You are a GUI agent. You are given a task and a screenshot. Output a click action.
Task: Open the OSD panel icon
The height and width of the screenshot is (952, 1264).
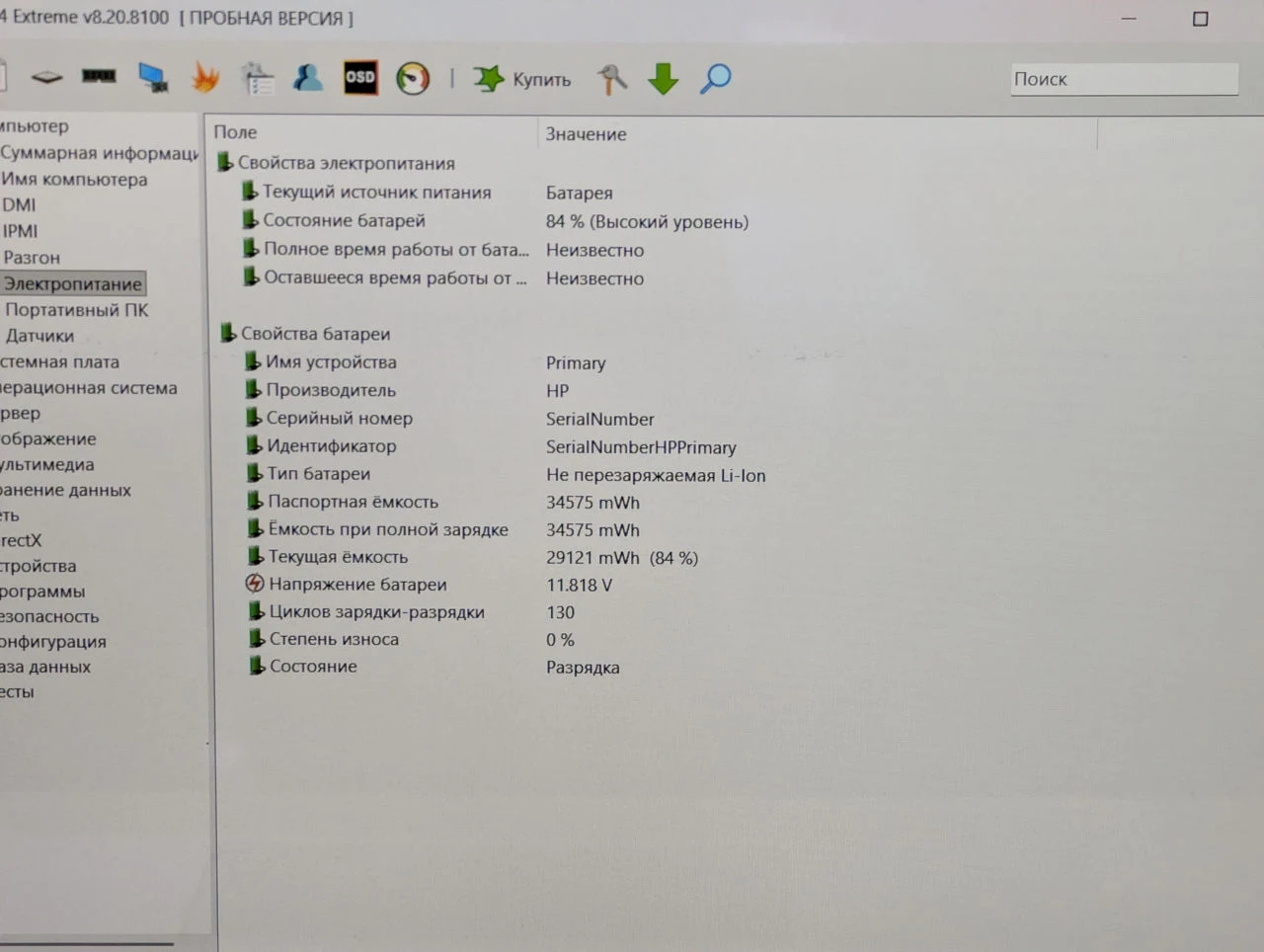pos(359,77)
